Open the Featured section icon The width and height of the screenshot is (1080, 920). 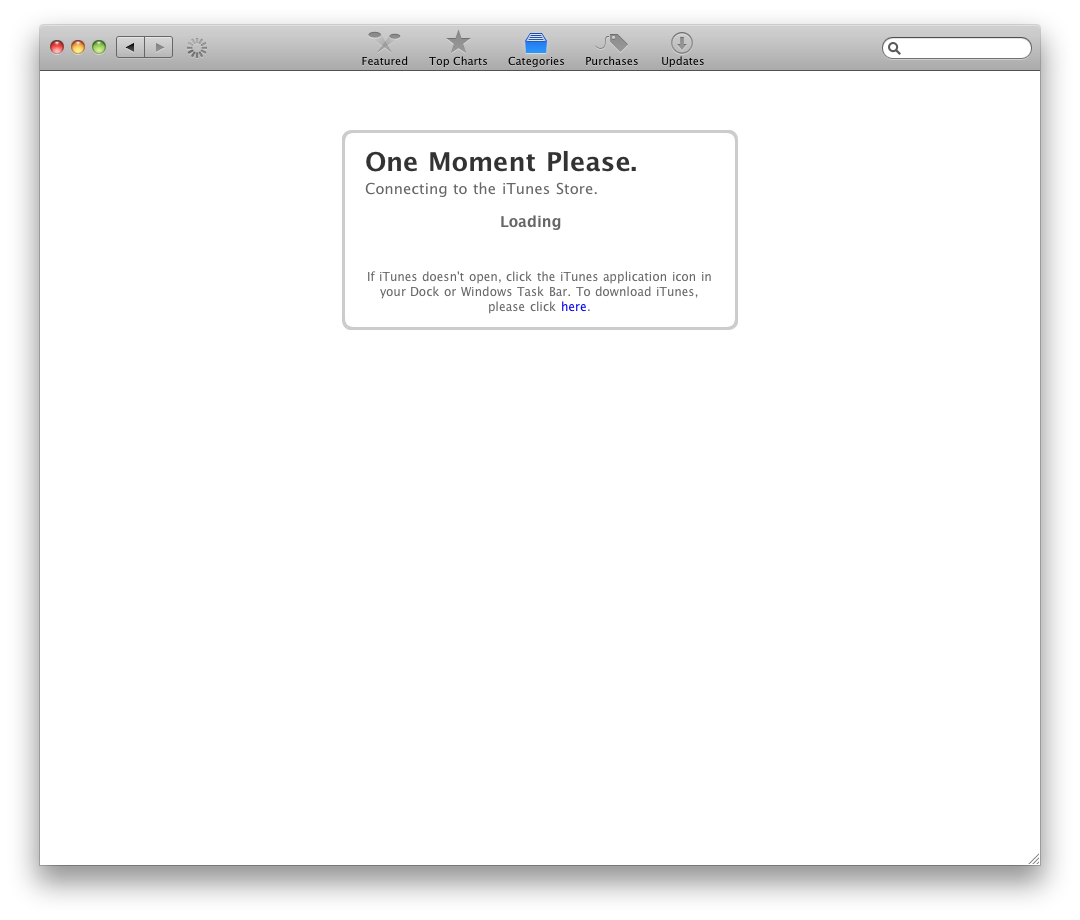pyautogui.click(x=384, y=42)
